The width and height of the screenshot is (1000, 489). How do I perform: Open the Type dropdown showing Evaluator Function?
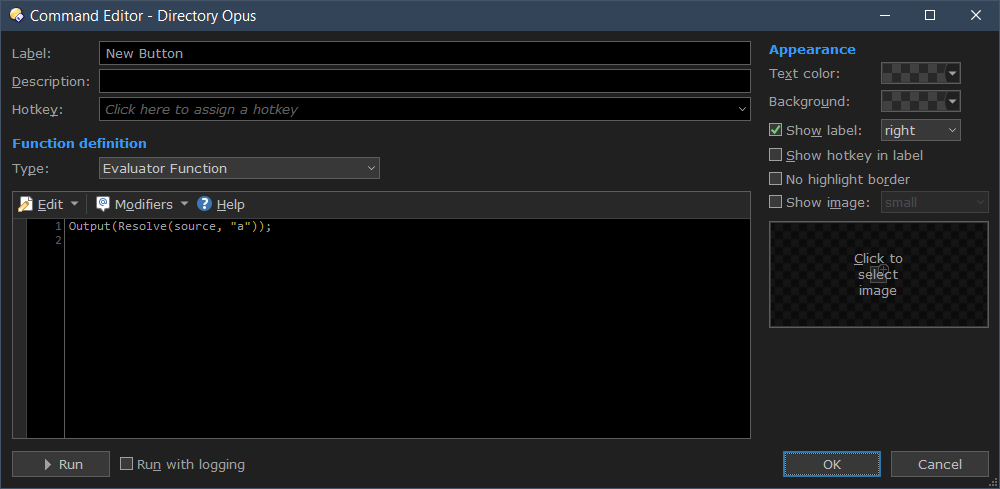point(240,168)
